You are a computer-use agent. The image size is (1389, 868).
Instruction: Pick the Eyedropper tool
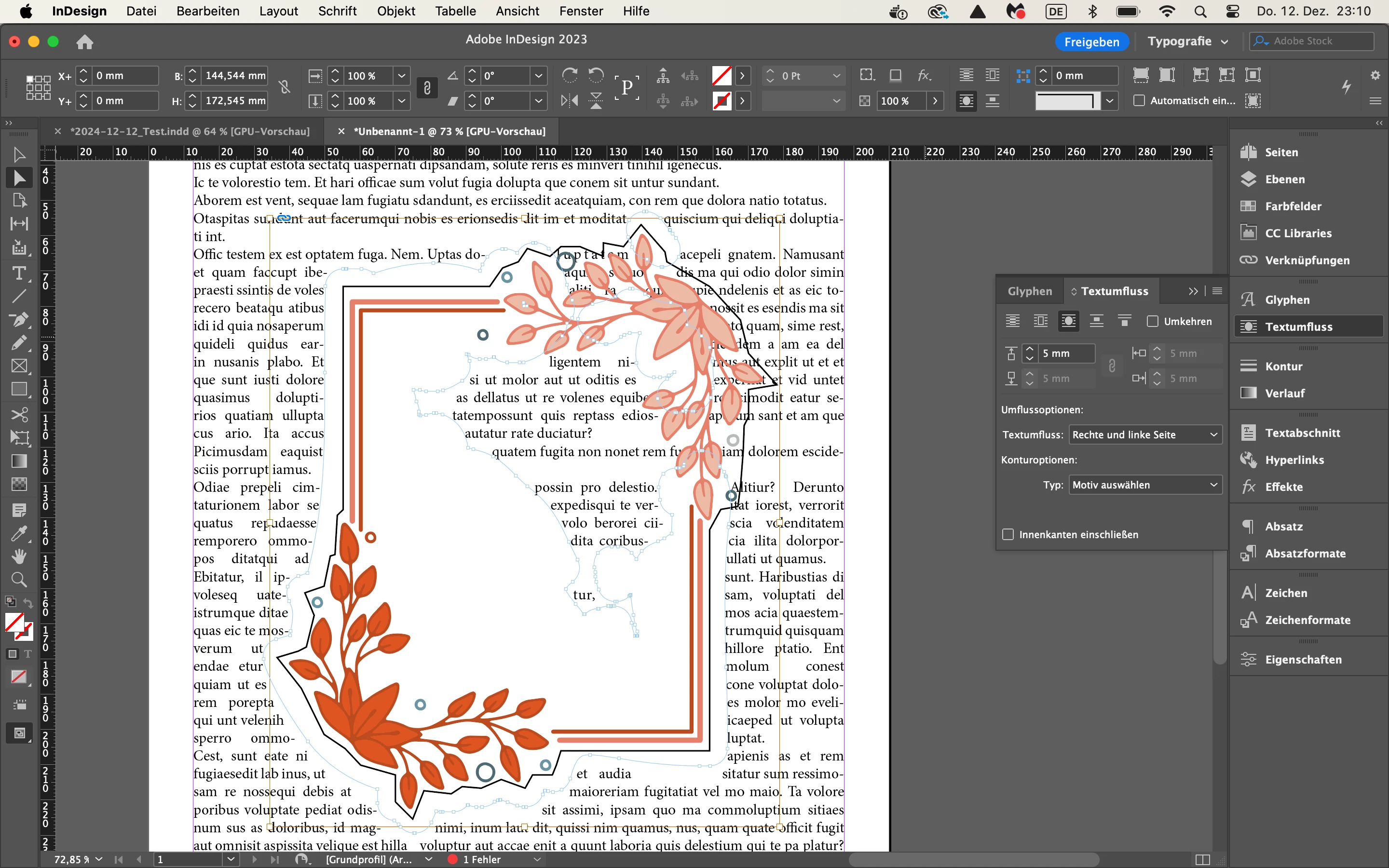[19, 533]
